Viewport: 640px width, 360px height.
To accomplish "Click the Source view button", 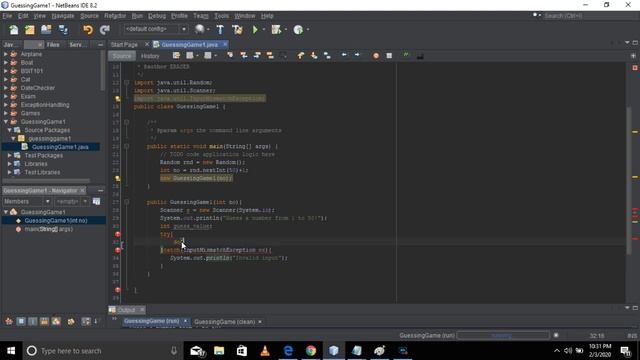I will tap(122, 56).
